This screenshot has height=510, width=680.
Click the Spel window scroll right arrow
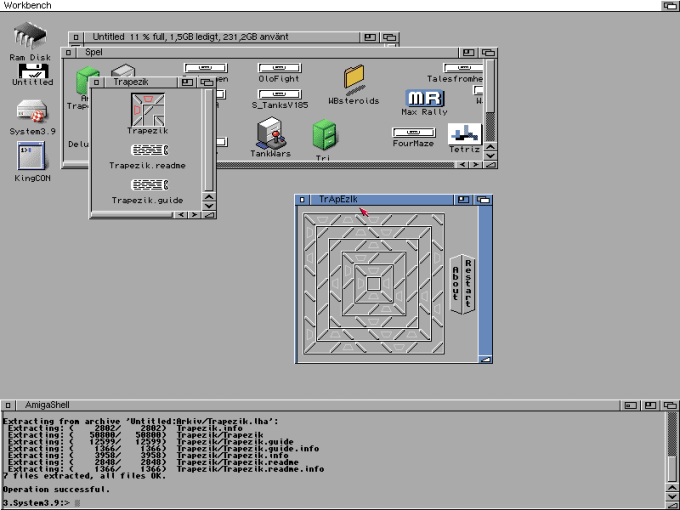coord(476,165)
